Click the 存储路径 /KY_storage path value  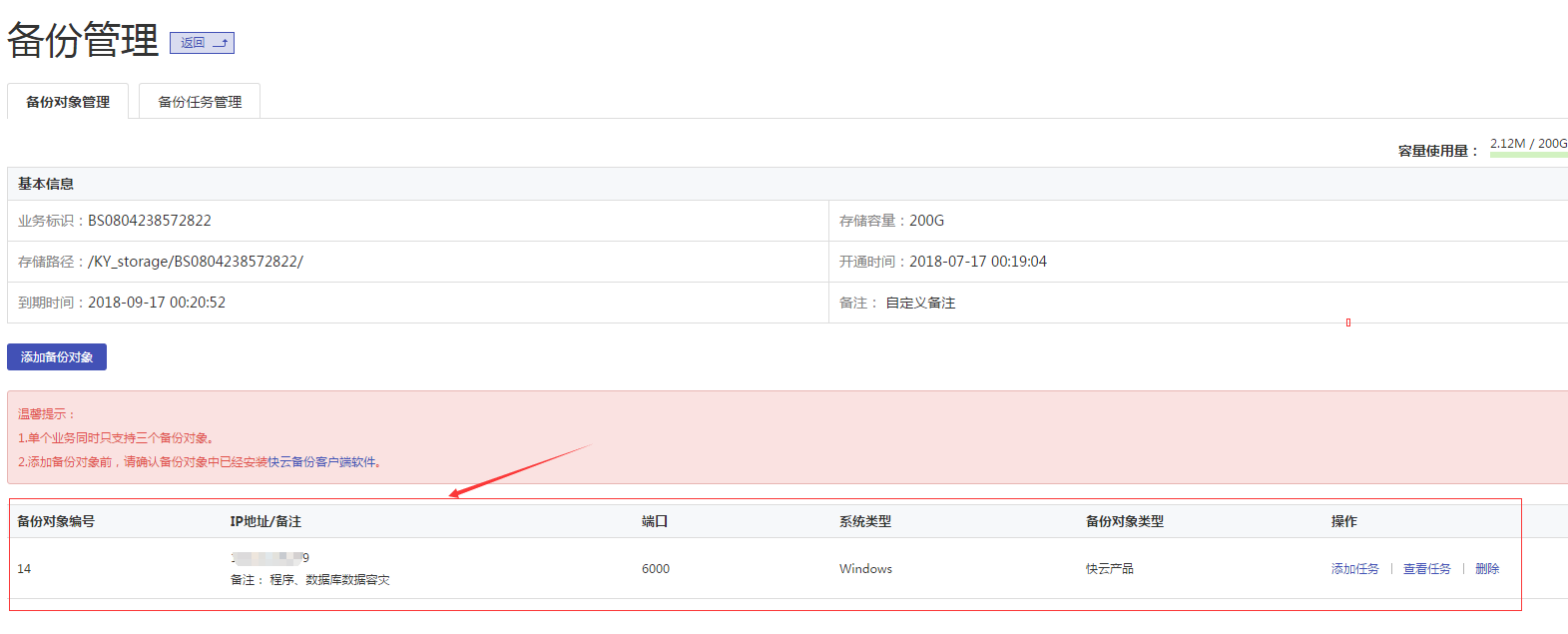tap(196, 262)
